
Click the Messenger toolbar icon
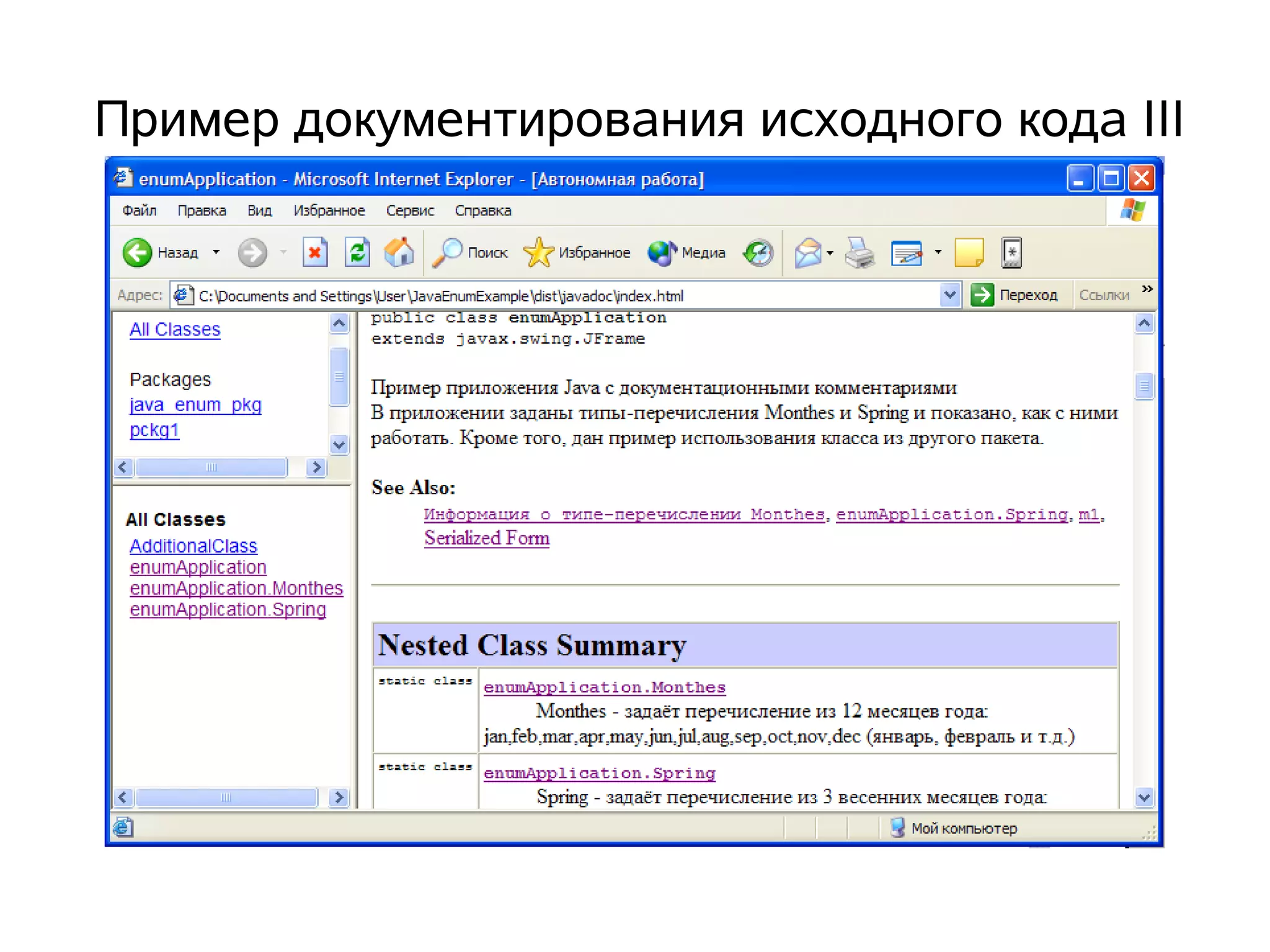(x=1011, y=252)
